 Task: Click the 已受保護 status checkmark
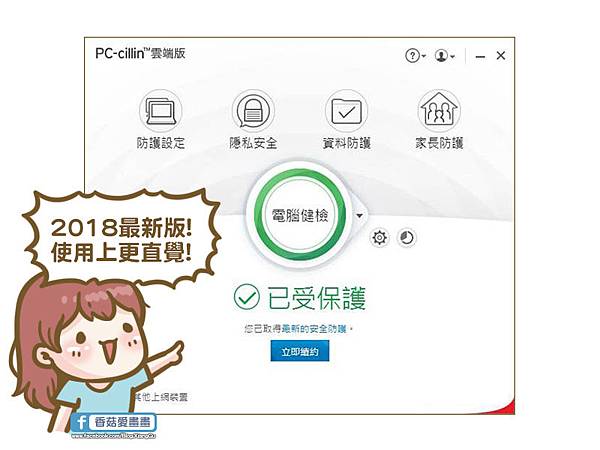246,297
